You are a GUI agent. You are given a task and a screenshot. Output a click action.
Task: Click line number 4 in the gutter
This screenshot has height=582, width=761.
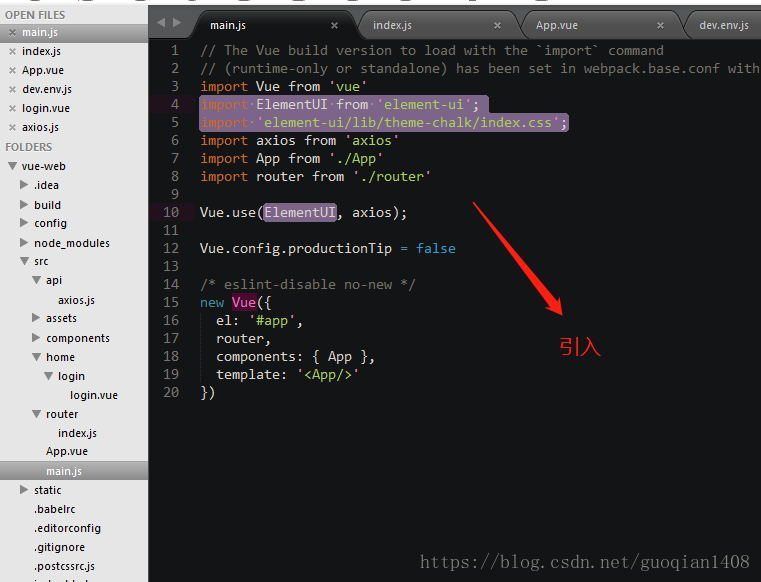[x=175, y=104]
